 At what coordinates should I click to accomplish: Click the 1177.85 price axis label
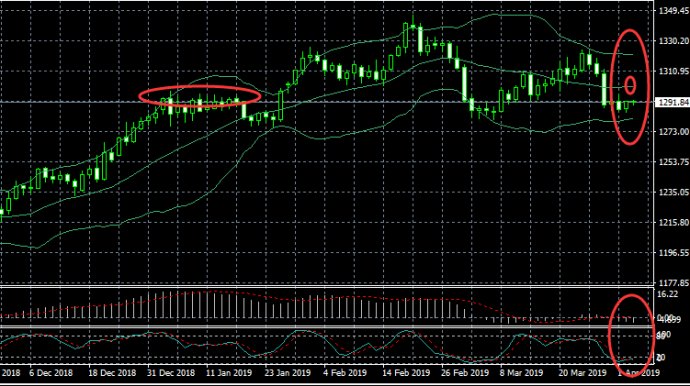(x=673, y=283)
